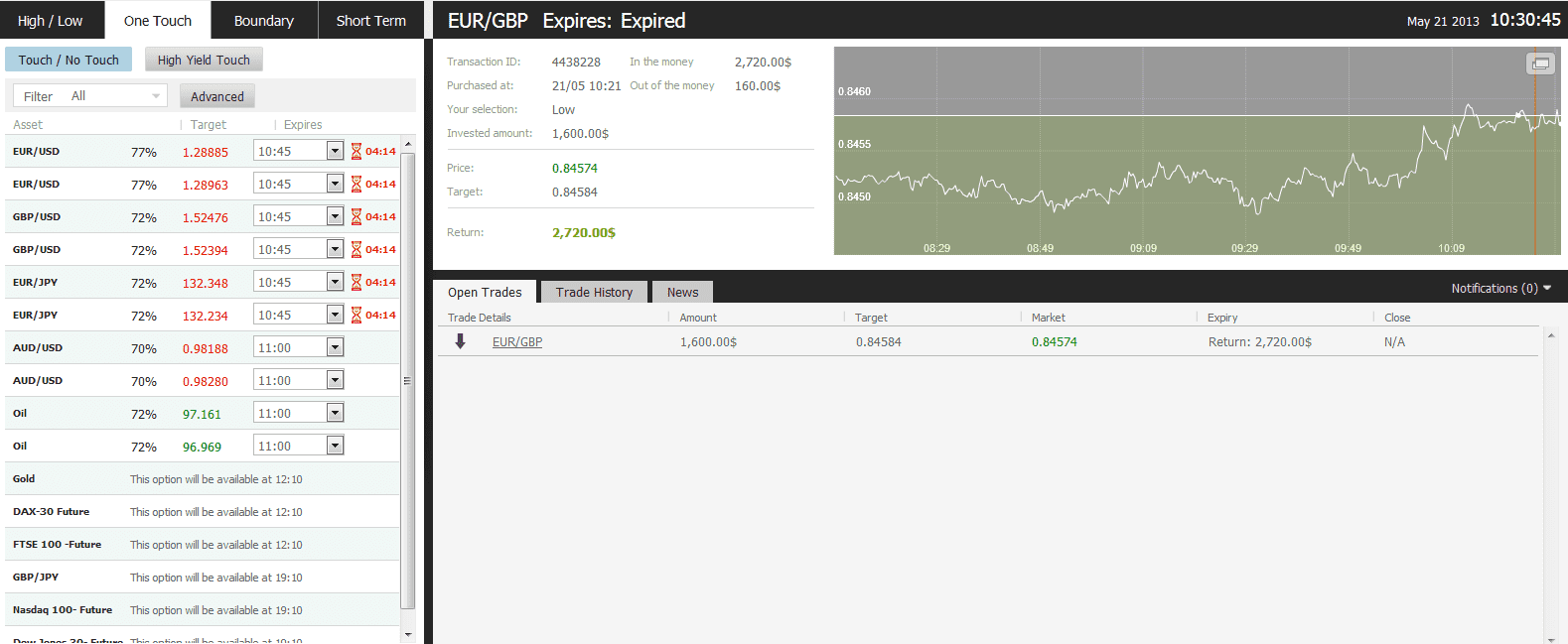1568x644 pixels.
Task: Click the hourglass icon beside target 132.348
Action: pyautogui.click(x=356, y=283)
